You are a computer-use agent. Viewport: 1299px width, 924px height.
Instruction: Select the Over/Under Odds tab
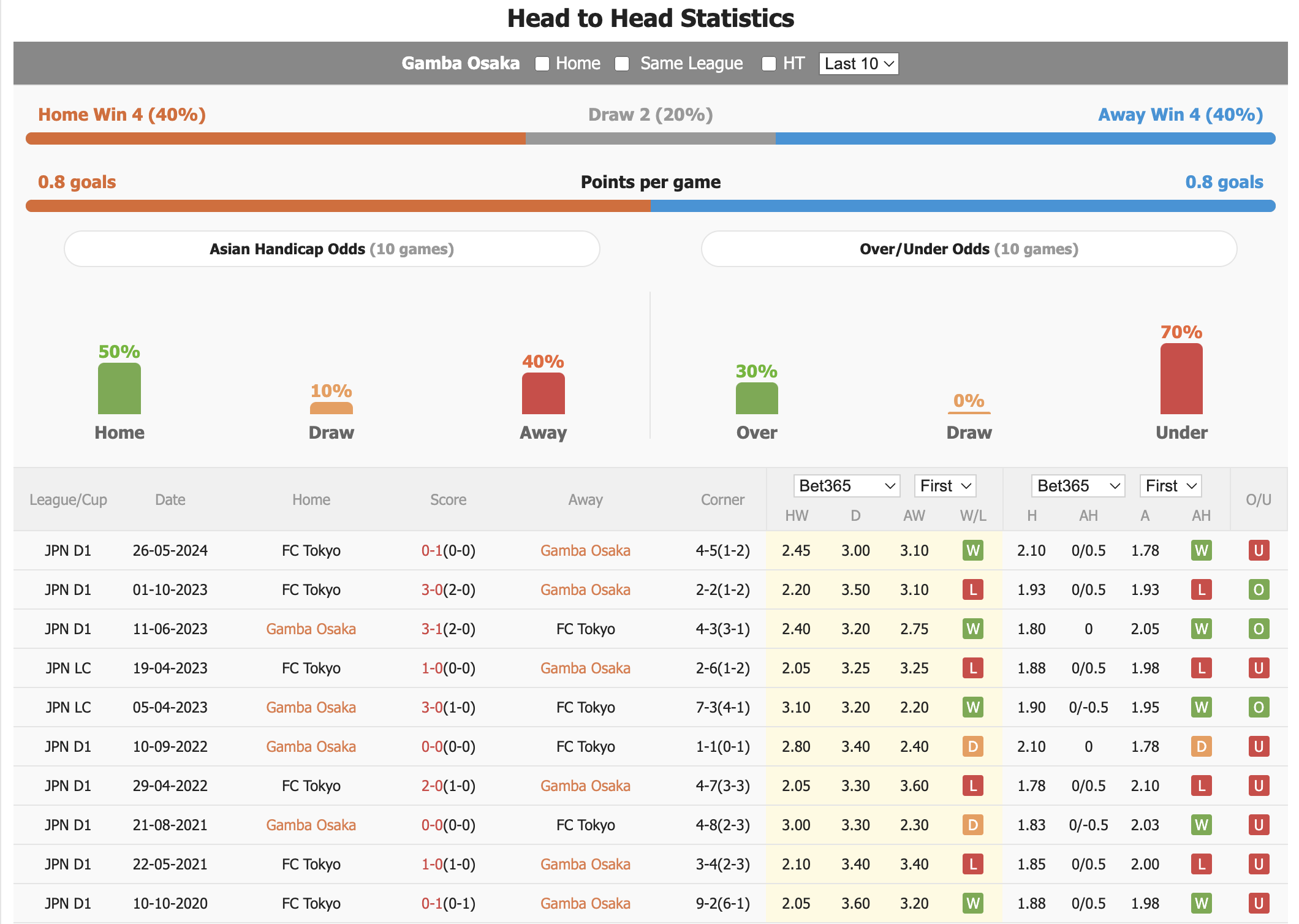coord(969,249)
